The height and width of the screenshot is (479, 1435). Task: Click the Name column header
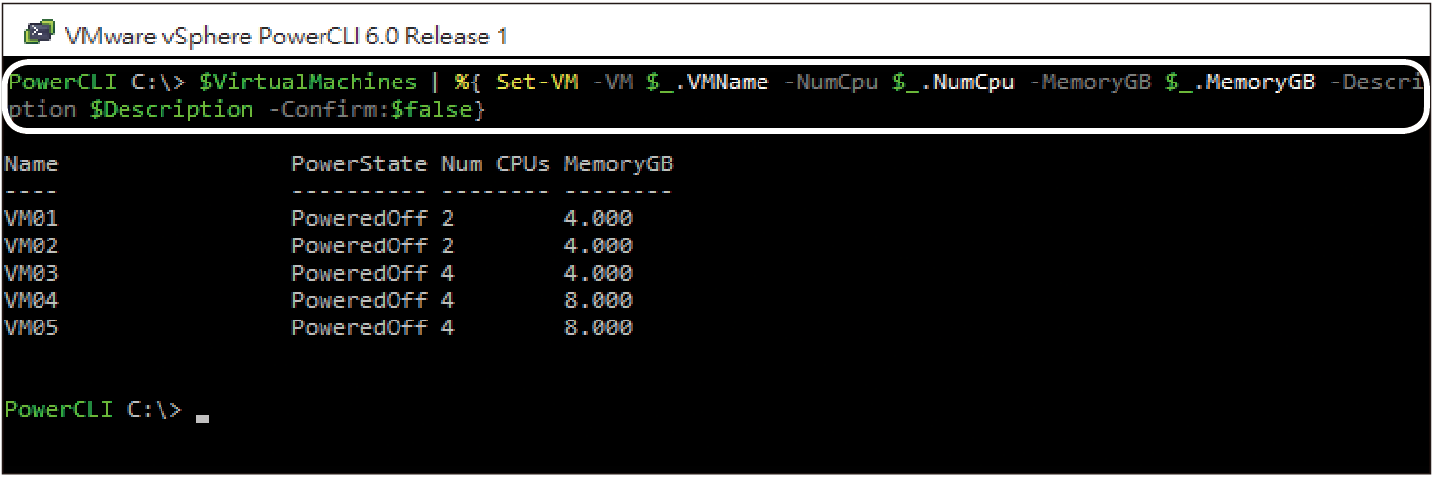[31, 164]
